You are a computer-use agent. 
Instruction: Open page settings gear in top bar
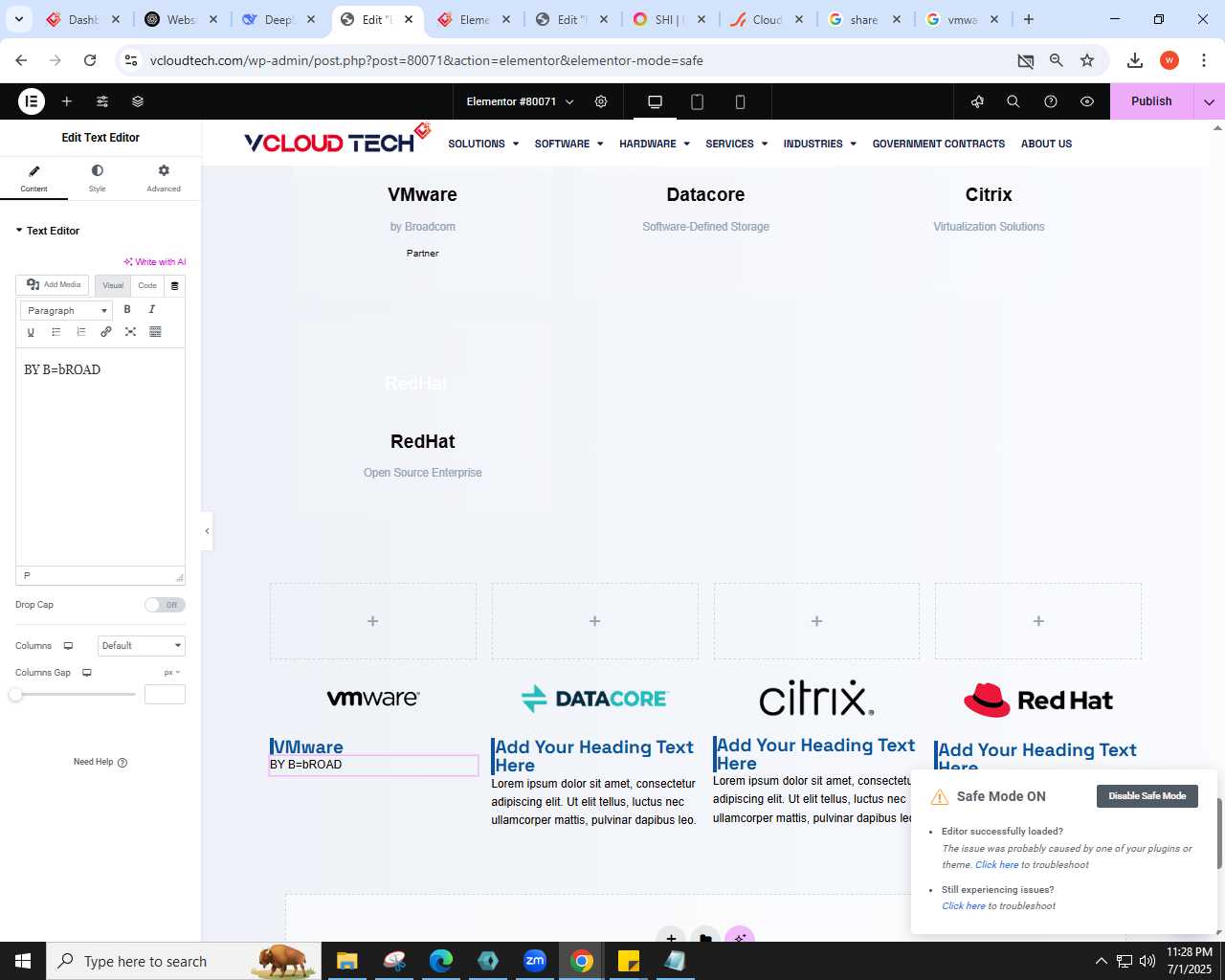601,101
